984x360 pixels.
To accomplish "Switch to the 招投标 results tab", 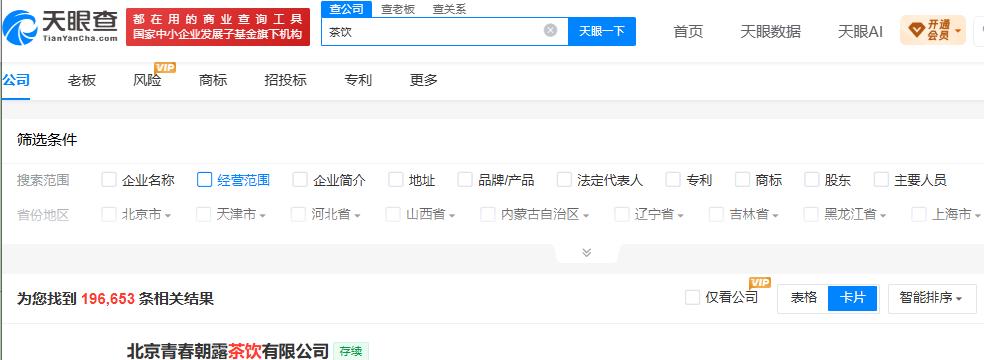I will pos(286,80).
